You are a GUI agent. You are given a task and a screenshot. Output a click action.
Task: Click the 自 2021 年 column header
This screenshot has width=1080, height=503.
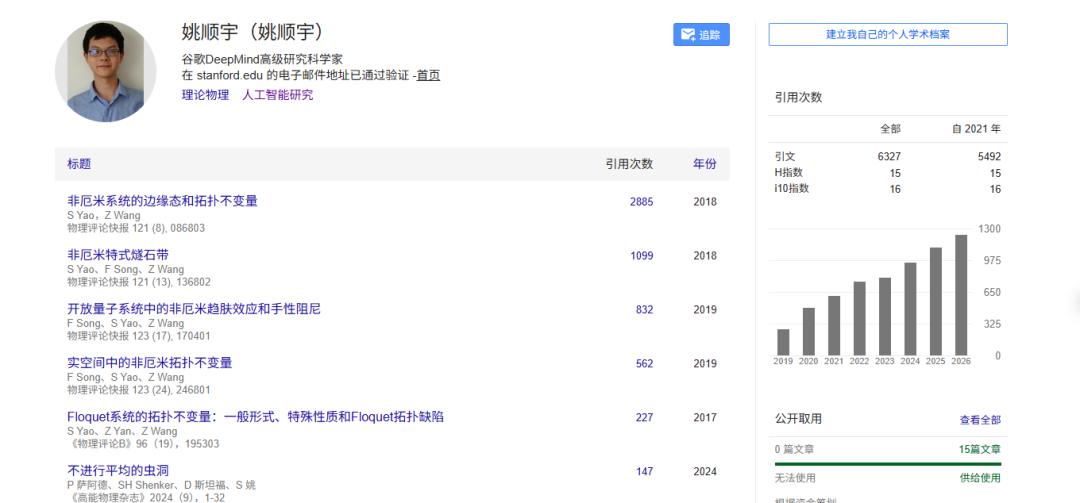tap(977, 129)
